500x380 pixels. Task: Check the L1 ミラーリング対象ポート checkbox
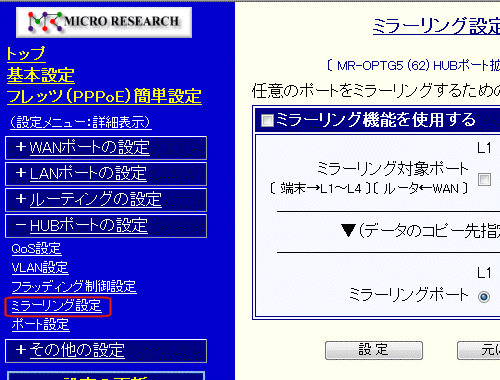coord(484,179)
